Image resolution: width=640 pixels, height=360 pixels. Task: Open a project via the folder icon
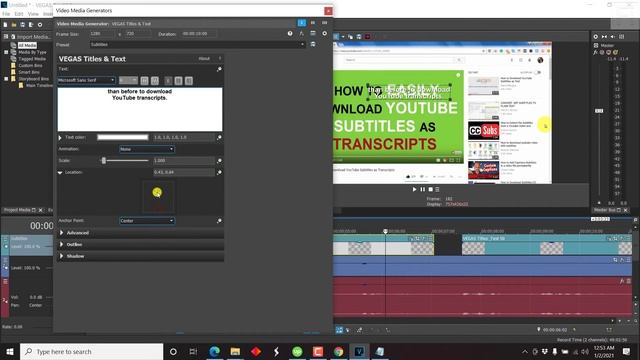pyautogui.click(x=14, y=25)
